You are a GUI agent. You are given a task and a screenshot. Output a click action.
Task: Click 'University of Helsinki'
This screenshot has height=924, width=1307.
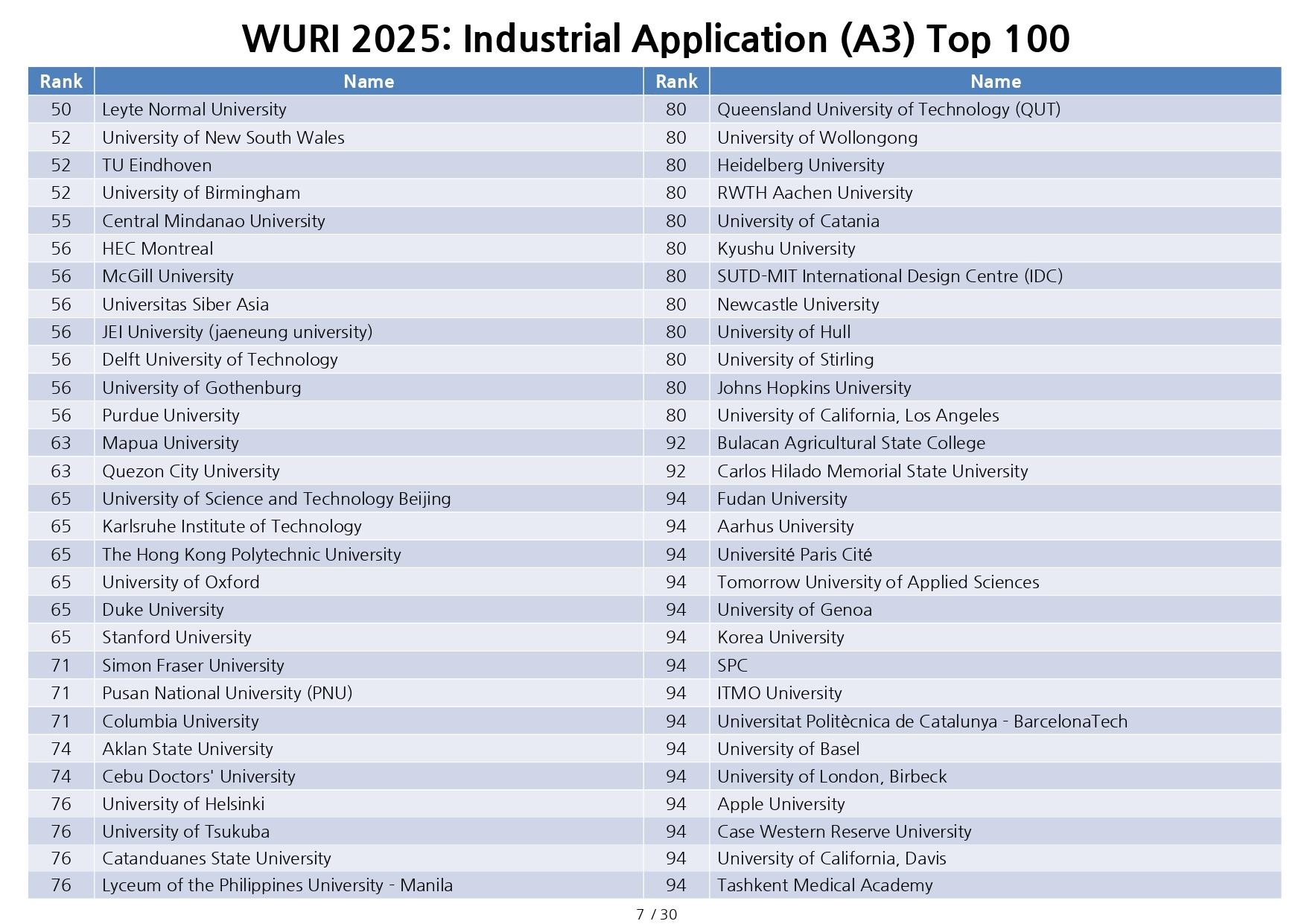(x=183, y=804)
